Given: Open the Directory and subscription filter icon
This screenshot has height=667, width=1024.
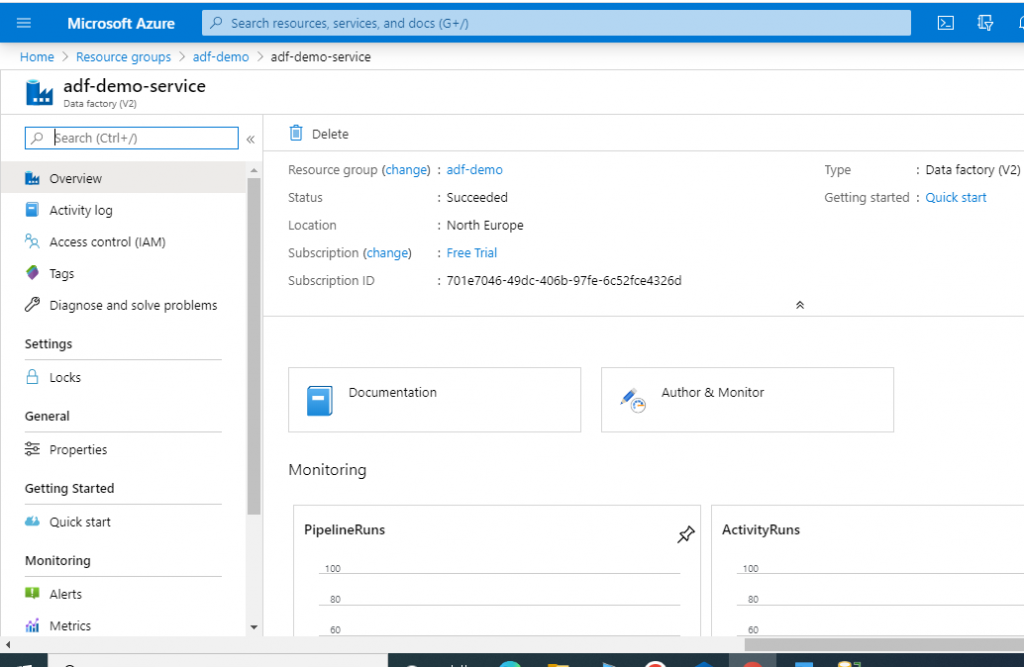Looking at the screenshot, I should click(985, 23).
